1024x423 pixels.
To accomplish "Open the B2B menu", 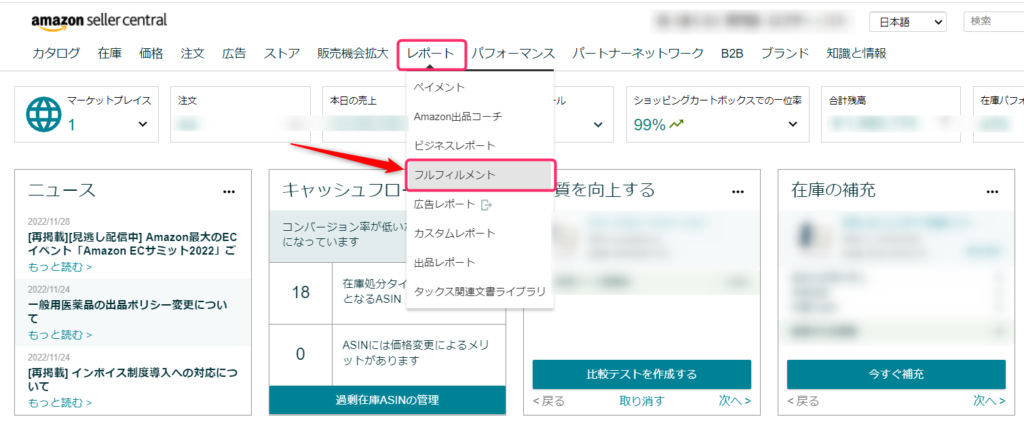I will click(732, 54).
